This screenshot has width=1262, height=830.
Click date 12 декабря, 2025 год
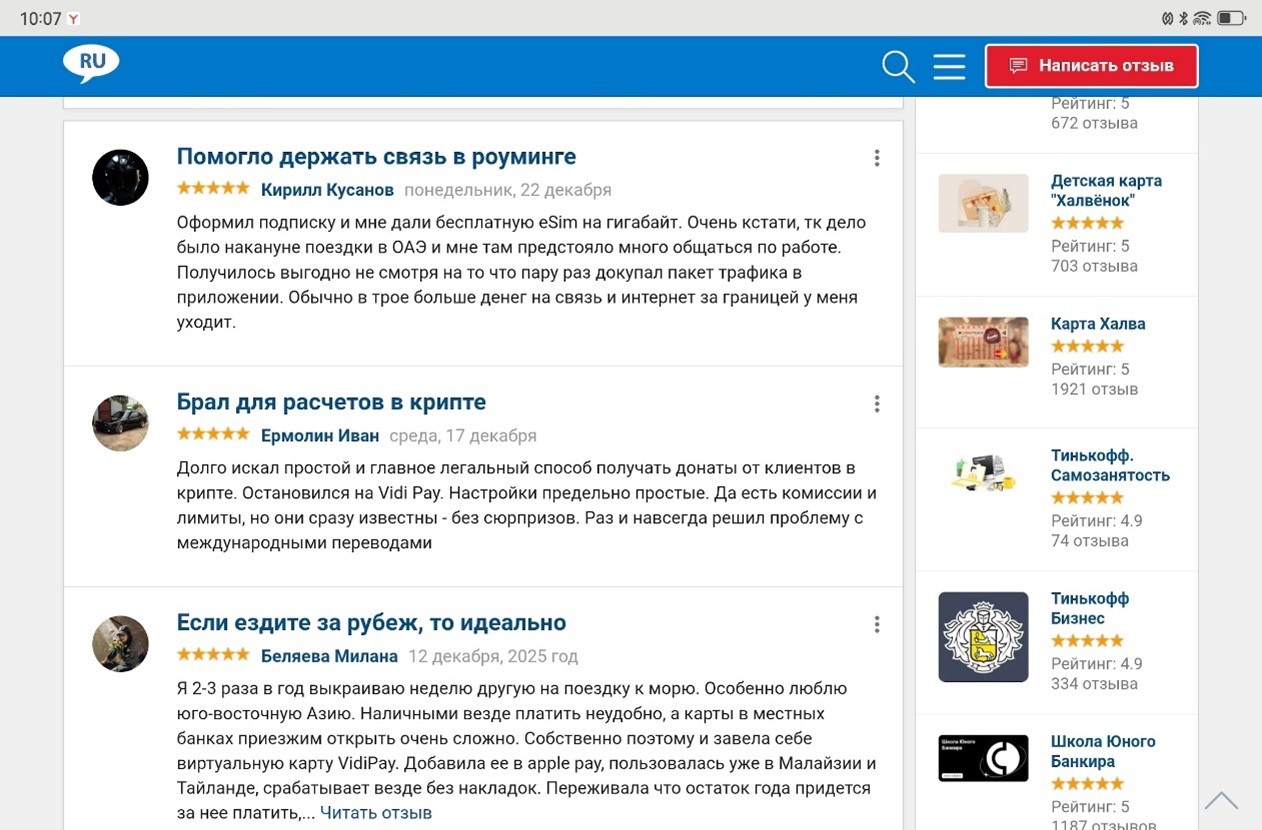[493, 657]
